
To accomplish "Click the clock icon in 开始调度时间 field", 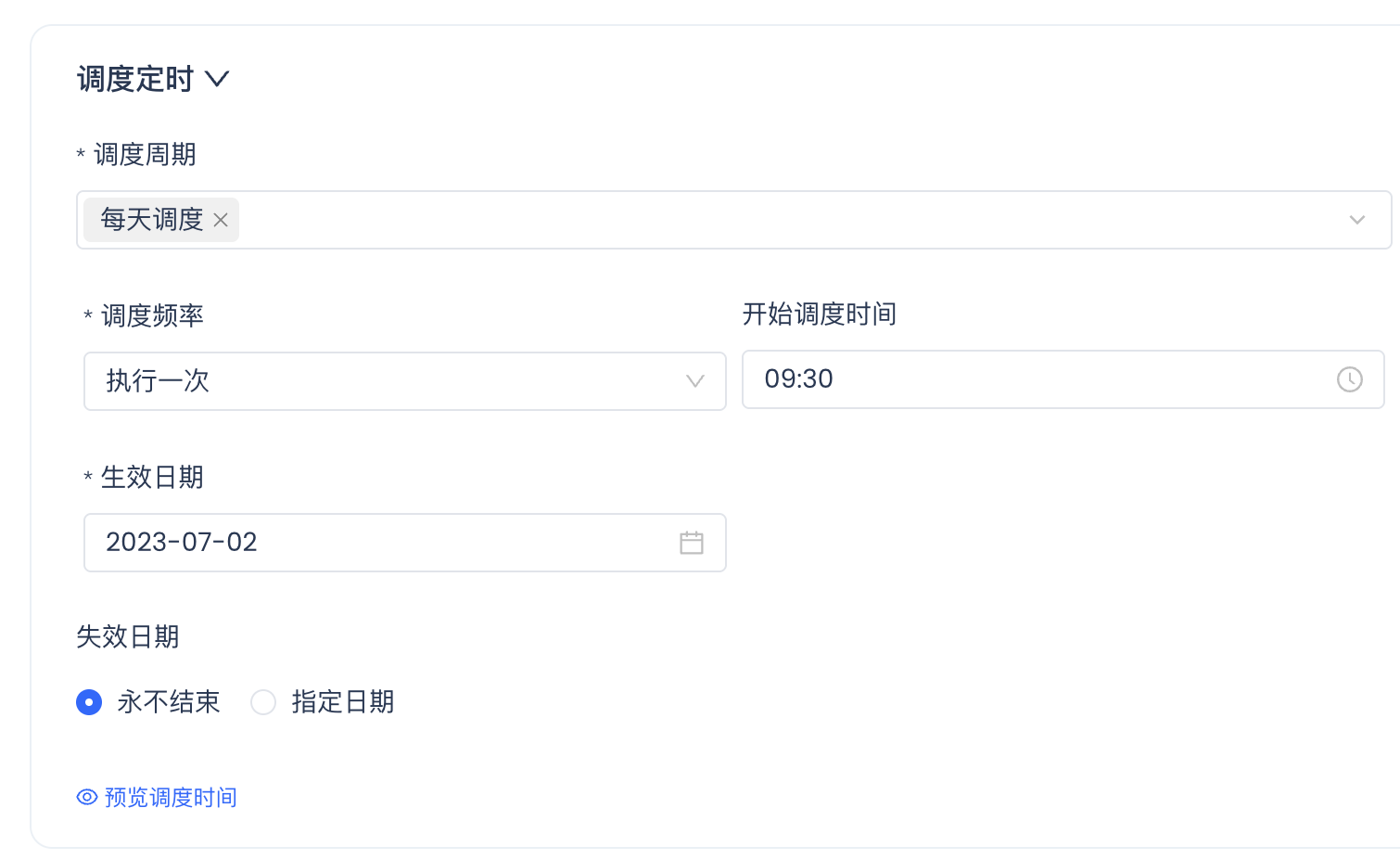I will 1349,379.
